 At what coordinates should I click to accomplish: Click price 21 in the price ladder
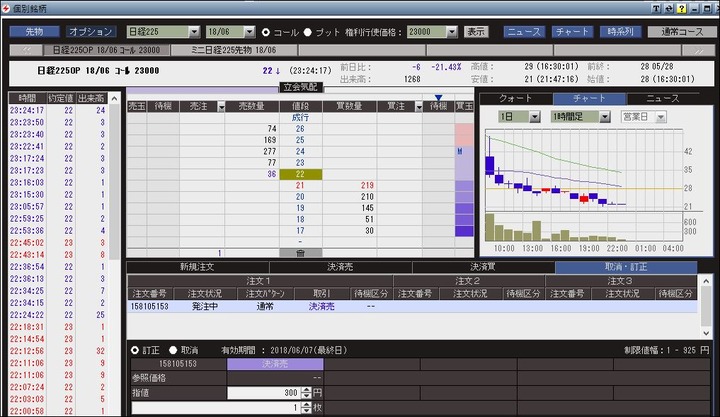click(300, 186)
